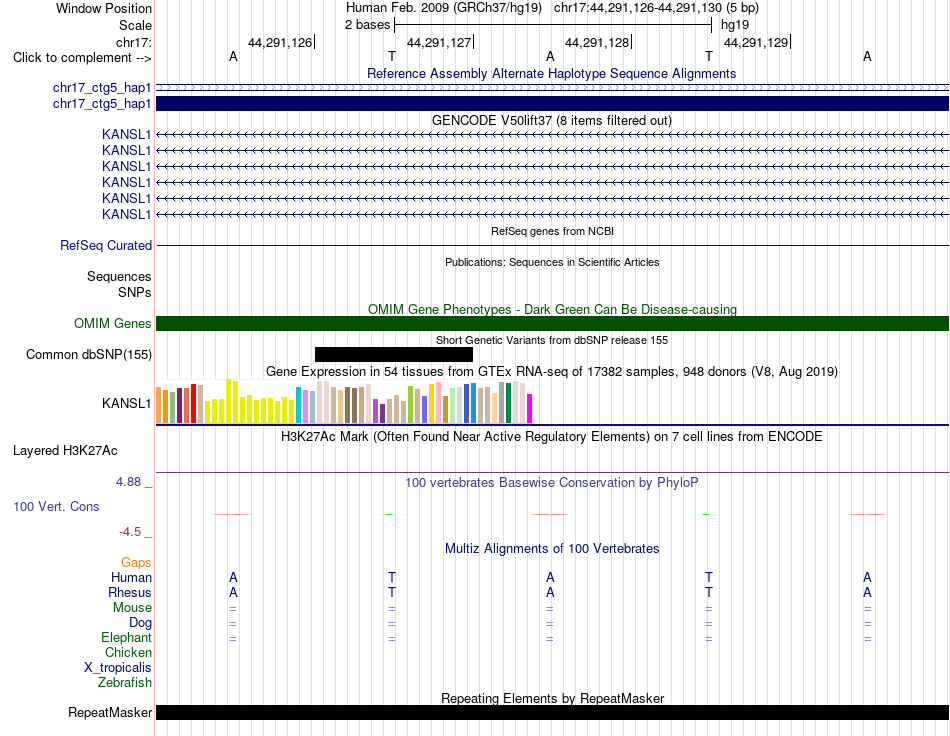
Task: Open the GTEx Gene Expression track title
Action: click(551, 371)
